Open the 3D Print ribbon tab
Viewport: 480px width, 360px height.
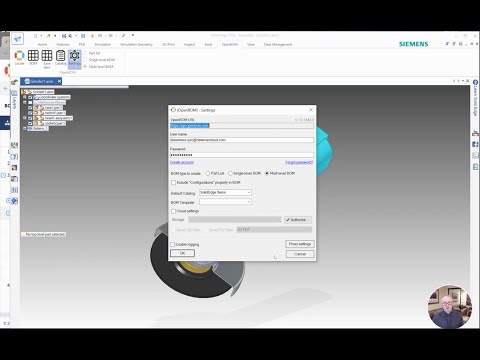click(x=168, y=44)
